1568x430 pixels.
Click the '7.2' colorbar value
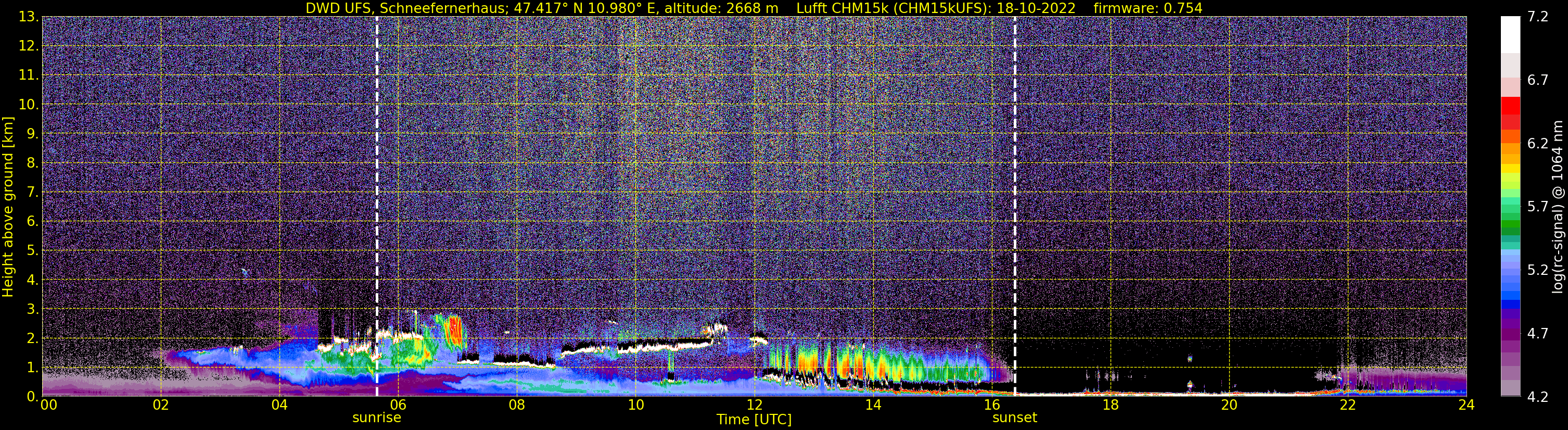(1538, 17)
